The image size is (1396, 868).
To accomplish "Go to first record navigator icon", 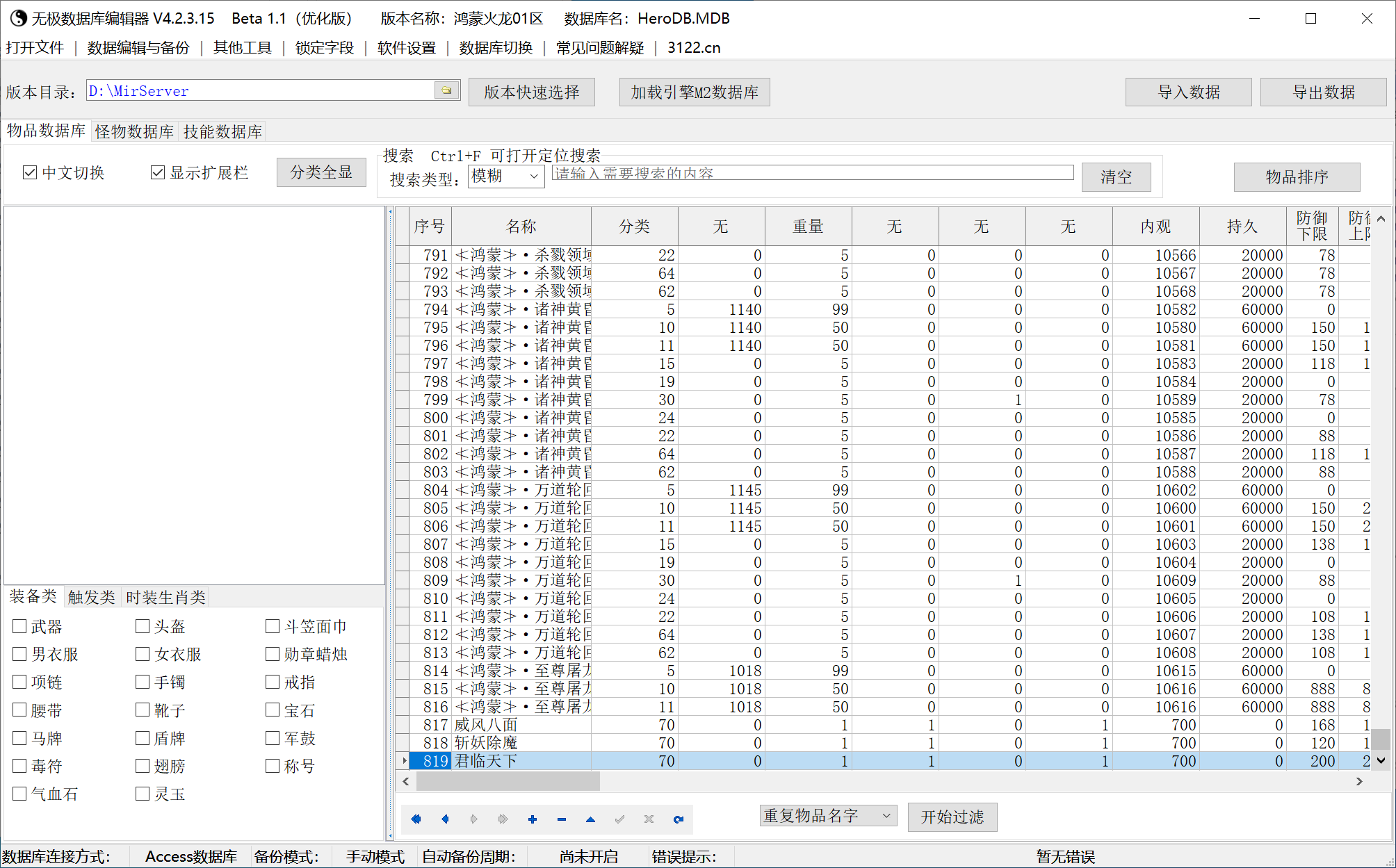I will click(416, 819).
